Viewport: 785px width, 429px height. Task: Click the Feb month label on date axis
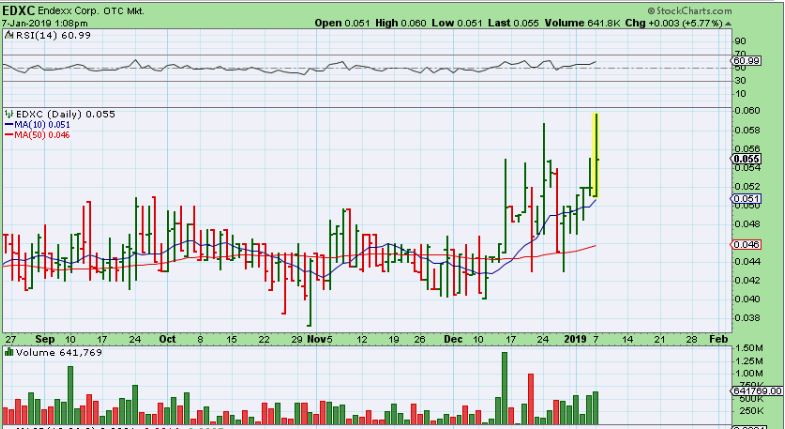tap(718, 339)
